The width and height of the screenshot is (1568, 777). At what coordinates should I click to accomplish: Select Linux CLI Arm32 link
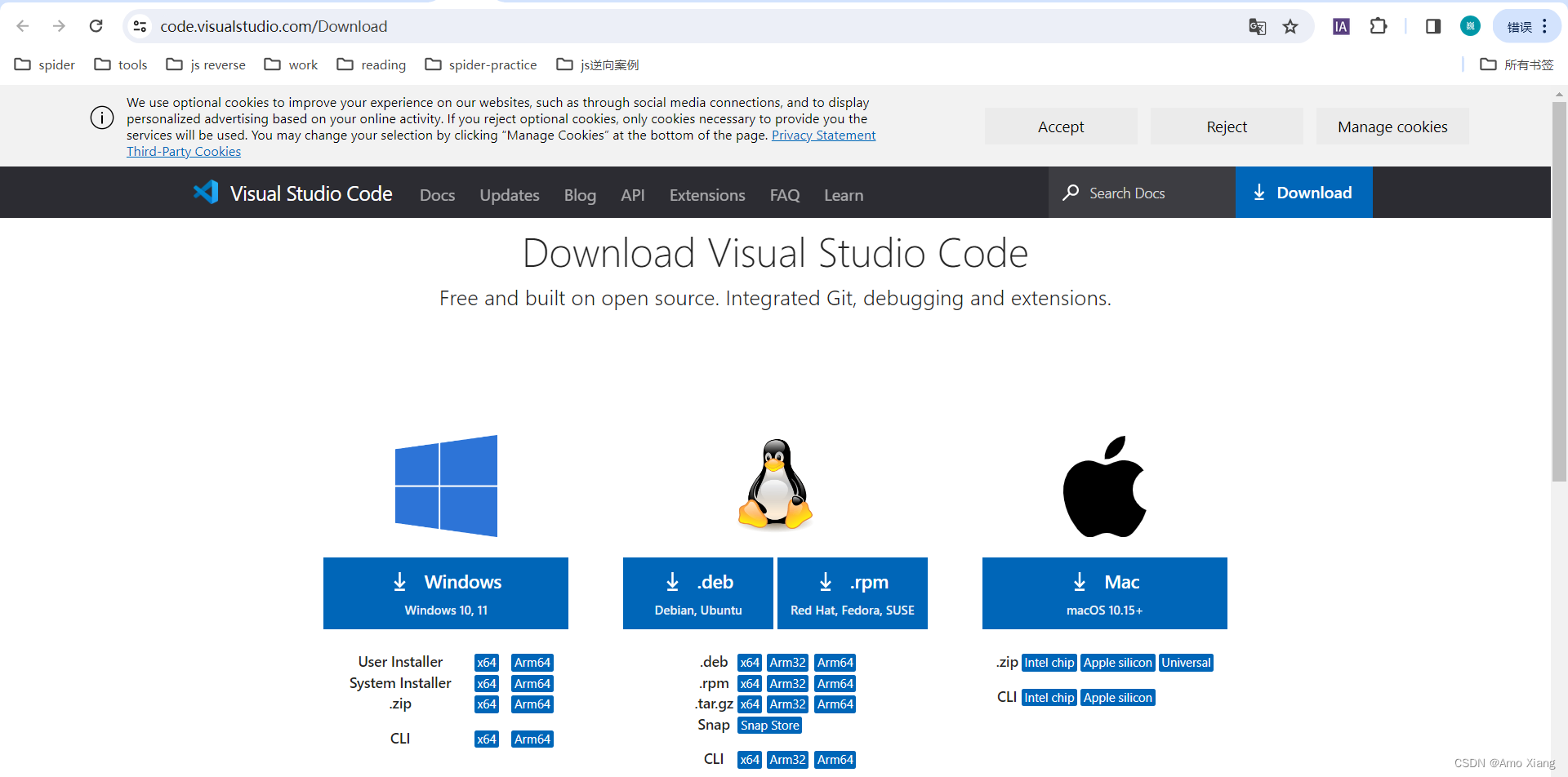point(788,760)
